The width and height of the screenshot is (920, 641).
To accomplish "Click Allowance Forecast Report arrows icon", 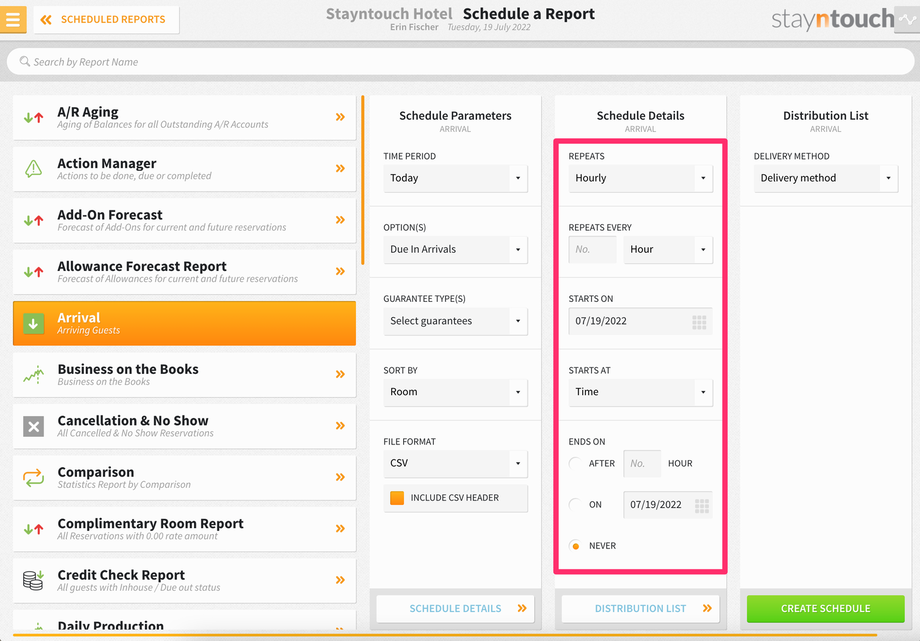I will (33, 272).
